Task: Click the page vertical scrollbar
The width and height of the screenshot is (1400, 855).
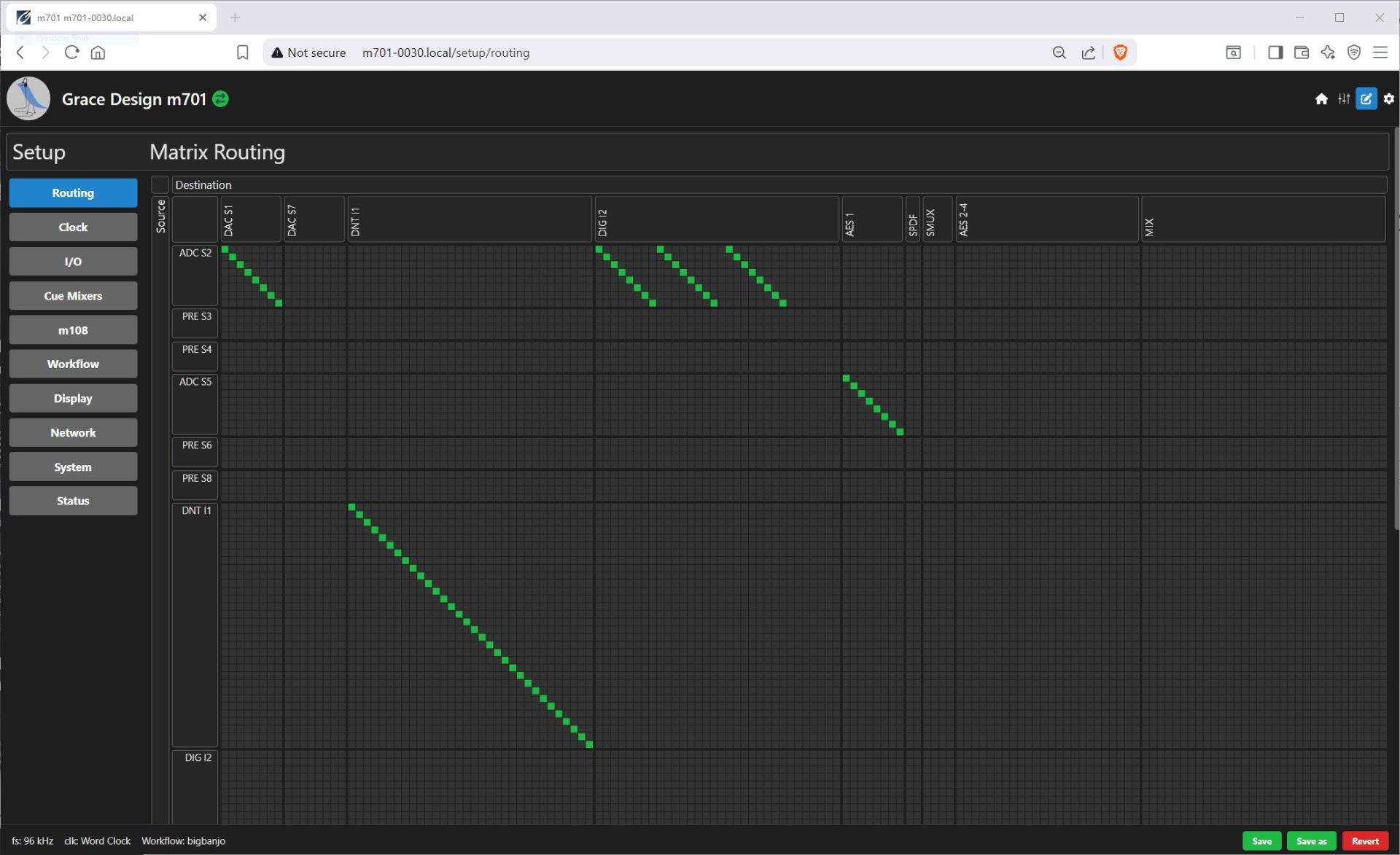Action: tap(1396, 328)
